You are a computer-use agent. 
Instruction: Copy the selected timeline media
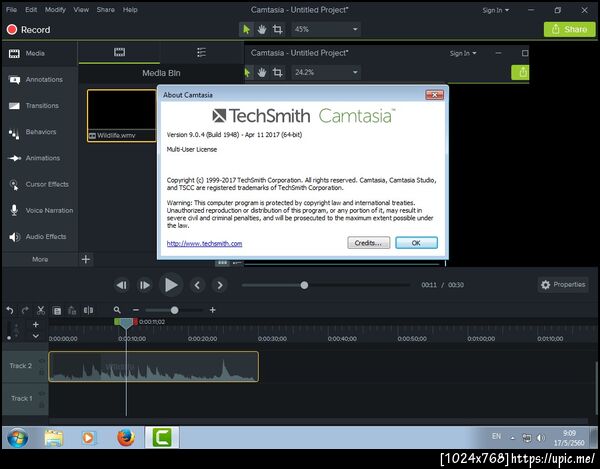(x=57, y=311)
